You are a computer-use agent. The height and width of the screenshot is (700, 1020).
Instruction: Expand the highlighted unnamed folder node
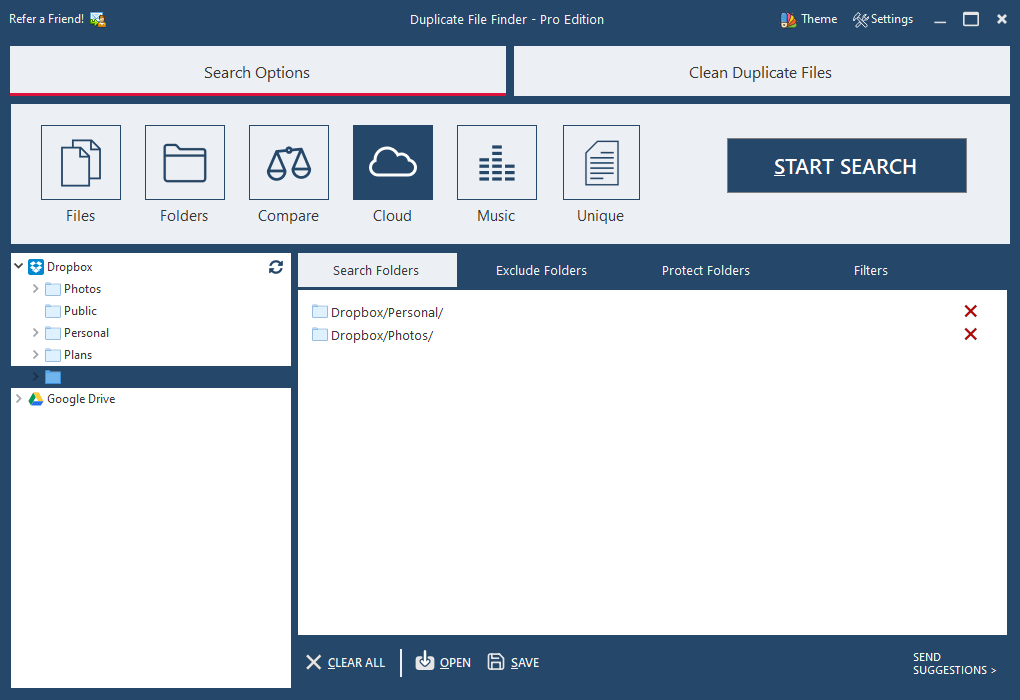click(x=36, y=377)
